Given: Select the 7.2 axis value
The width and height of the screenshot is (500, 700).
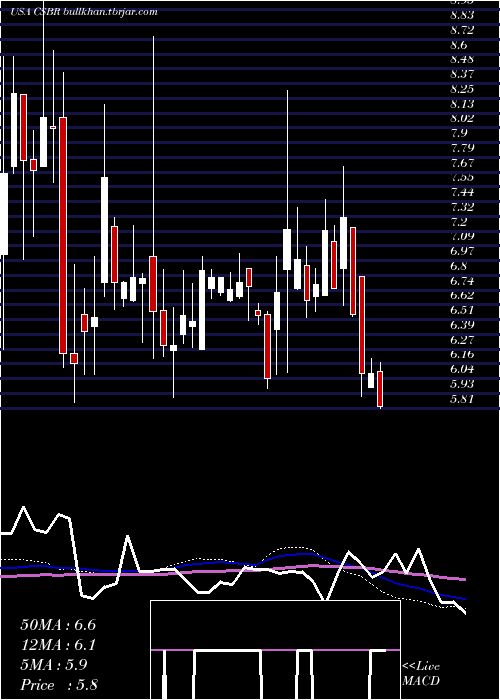Looking at the screenshot, I should point(459,221).
